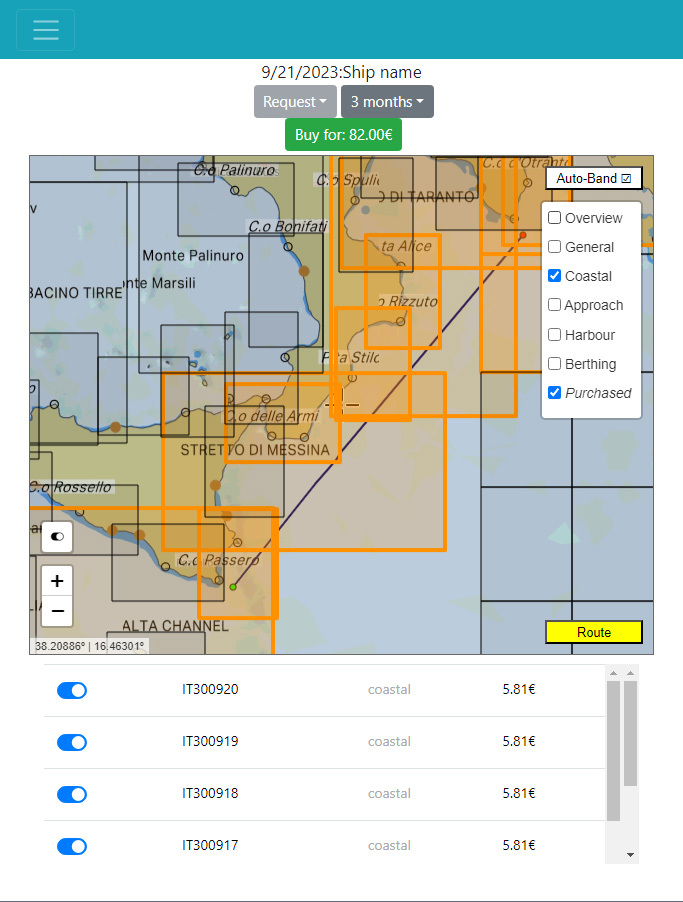Open the 3 months duration dropdown
The height and width of the screenshot is (902, 683).
[x=387, y=102]
